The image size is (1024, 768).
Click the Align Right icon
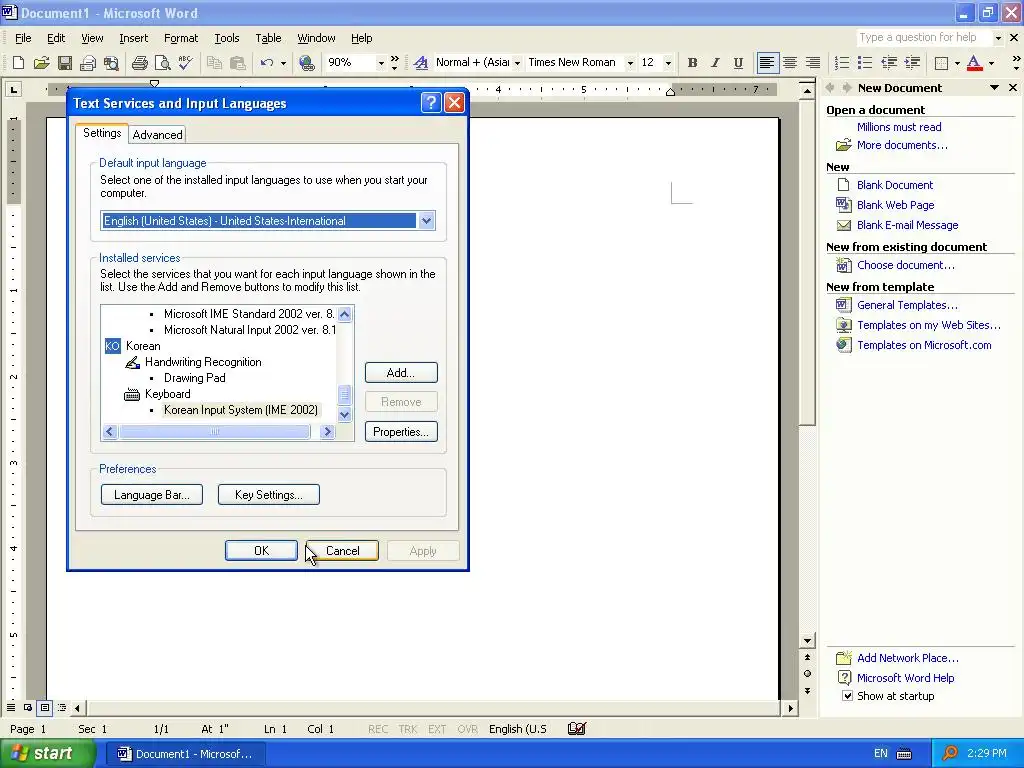click(812, 63)
